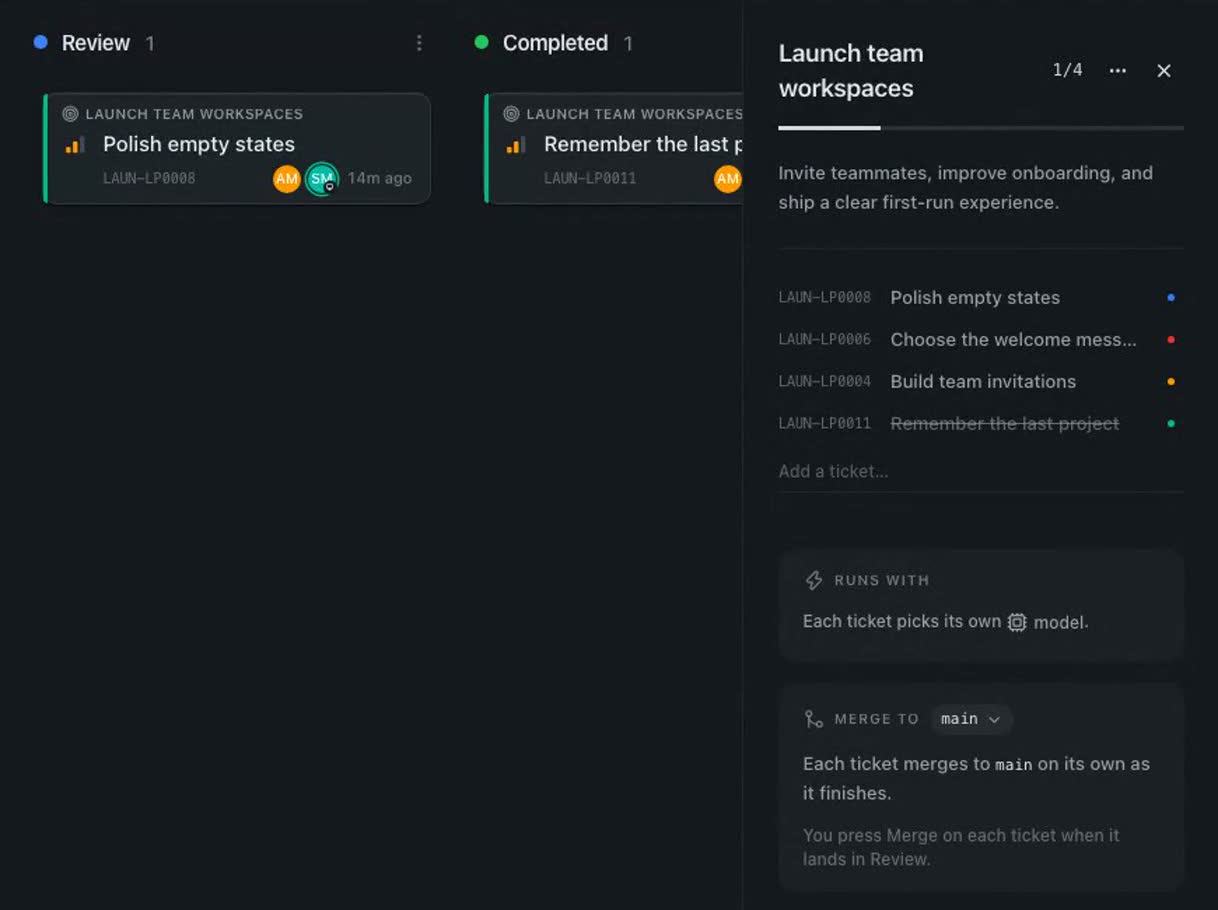
Task: Open Build team invitations ticket in list
Action: (x=981, y=381)
